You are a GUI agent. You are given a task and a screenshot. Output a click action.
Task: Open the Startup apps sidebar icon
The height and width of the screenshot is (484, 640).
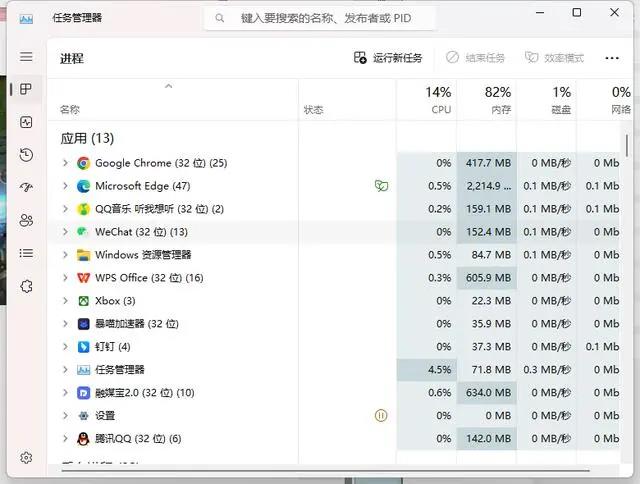26,187
